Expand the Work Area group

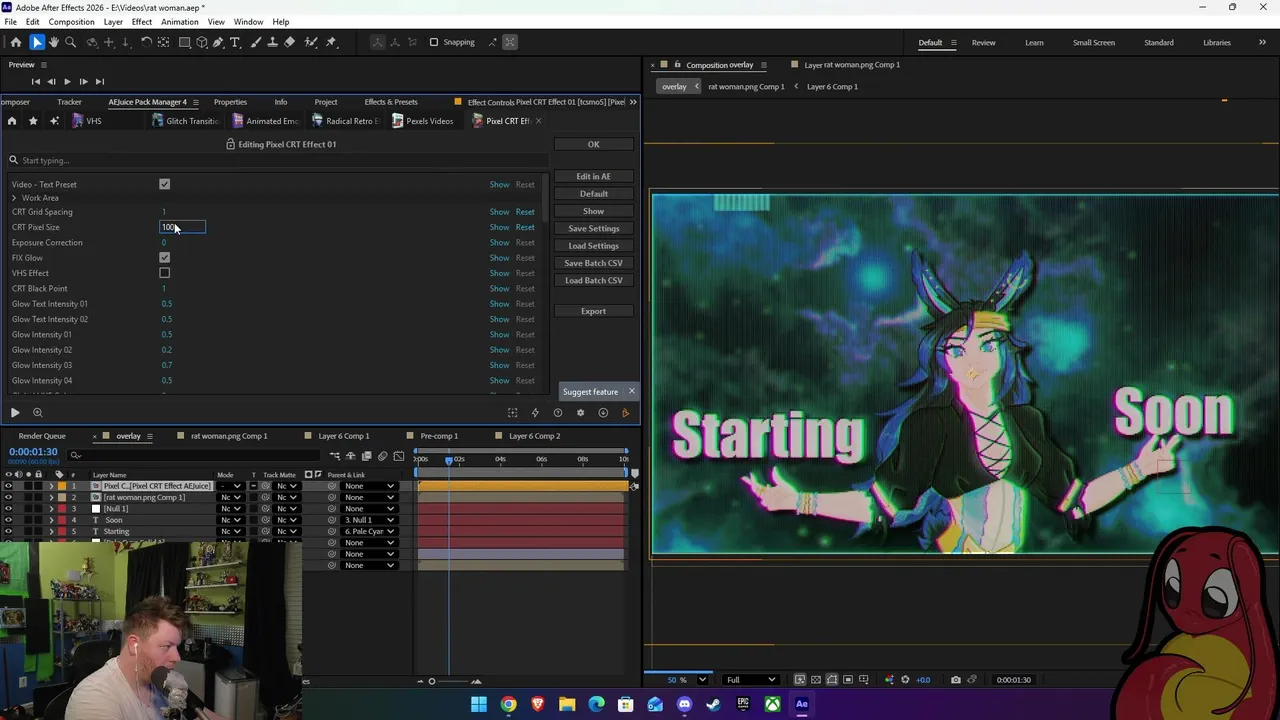pos(14,198)
